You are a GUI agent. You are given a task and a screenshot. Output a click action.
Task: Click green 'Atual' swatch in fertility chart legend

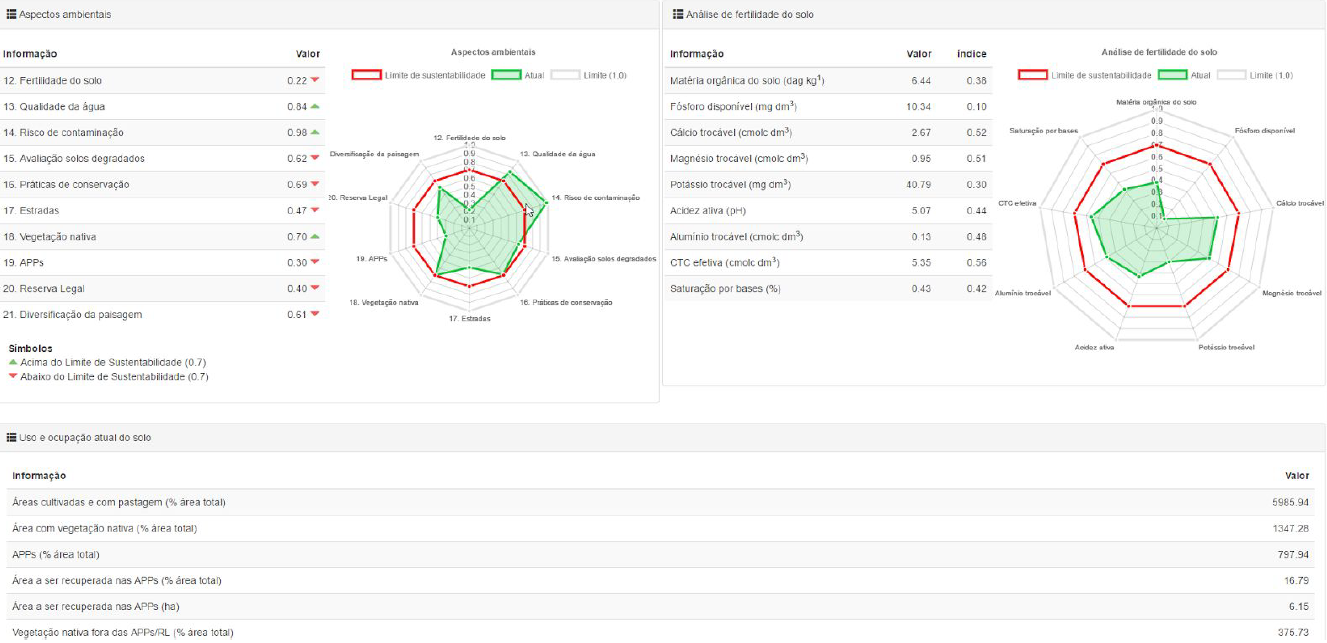tap(1172, 75)
